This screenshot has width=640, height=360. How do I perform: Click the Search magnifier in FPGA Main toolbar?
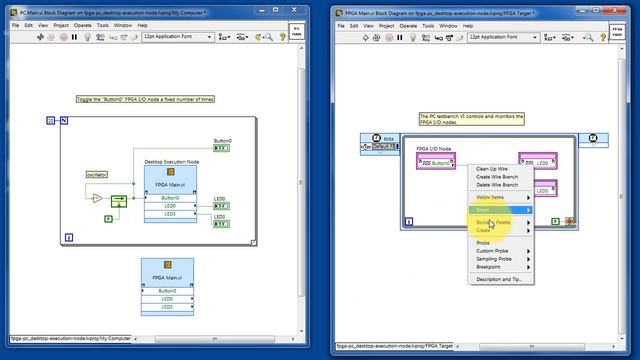click(x=588, y=38)
